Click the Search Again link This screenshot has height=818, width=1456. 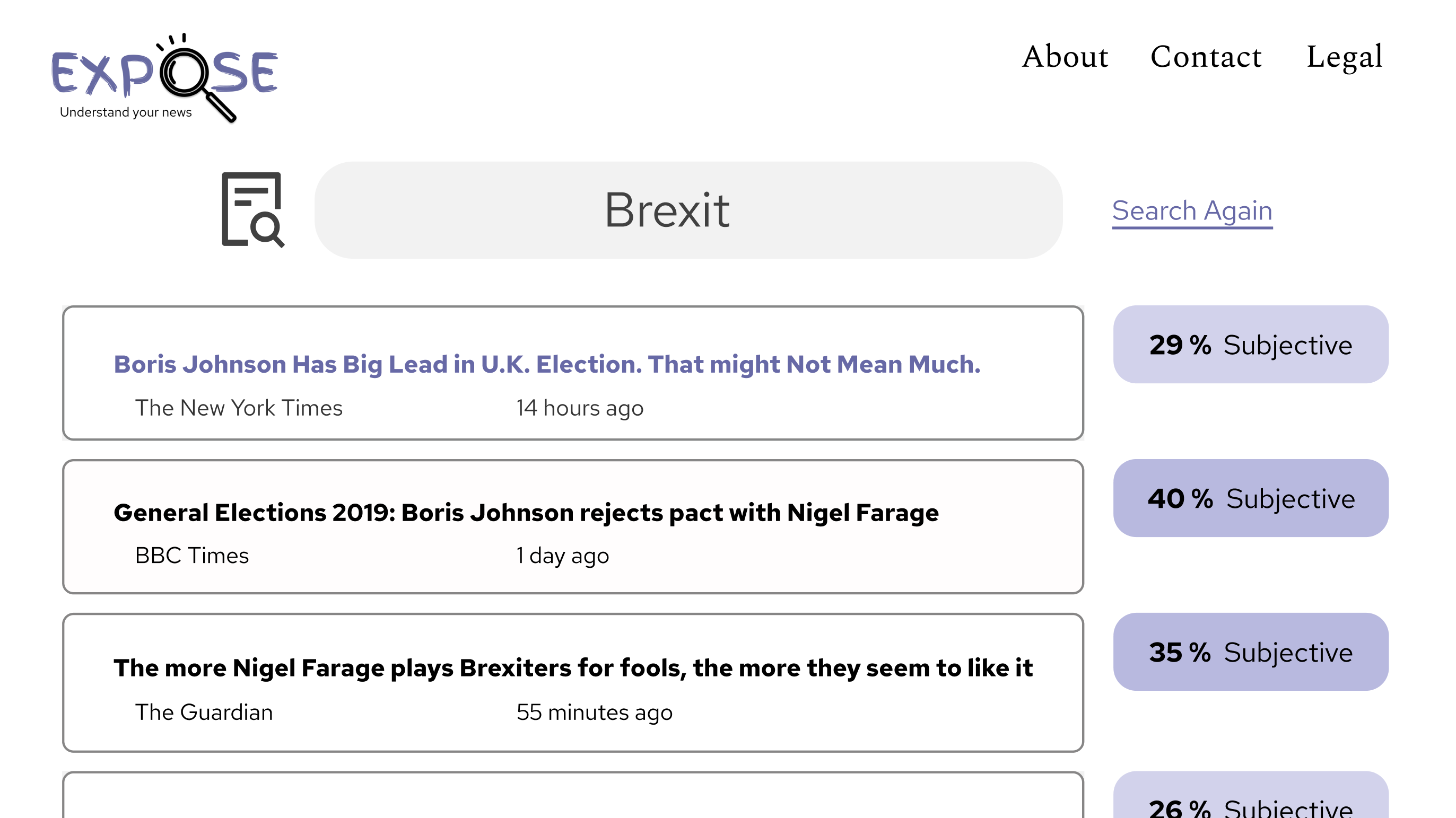point(1192,210)
